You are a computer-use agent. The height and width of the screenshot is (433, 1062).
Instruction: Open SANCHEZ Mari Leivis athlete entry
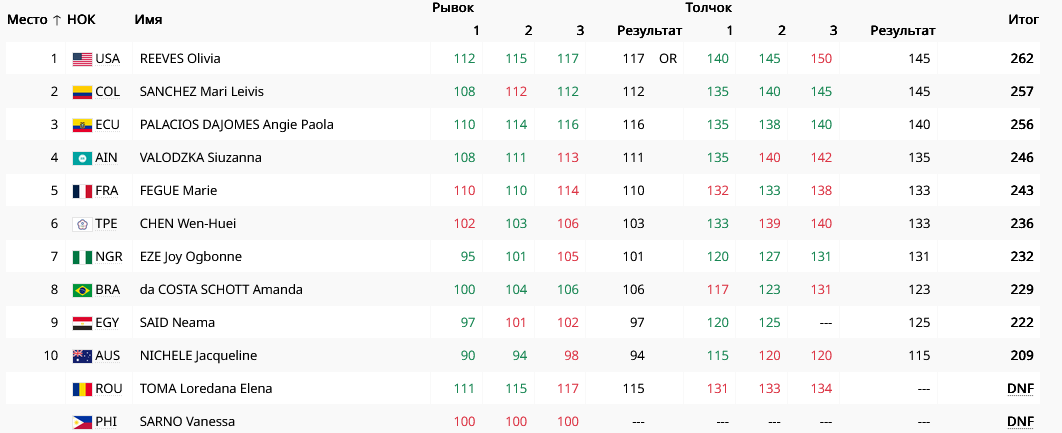(x=202, y=92)
